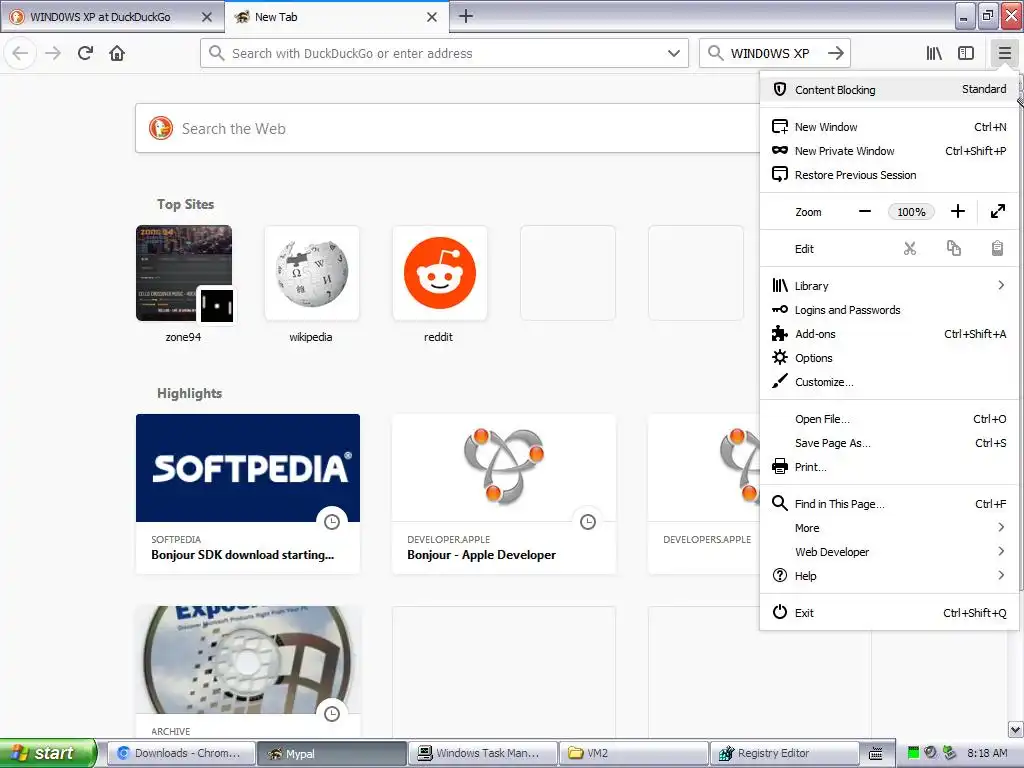The height and width of the screenshot is (768, 1024).
Task: Go to the home page icon
Action: pyautogui.click(x=117, y=53)
